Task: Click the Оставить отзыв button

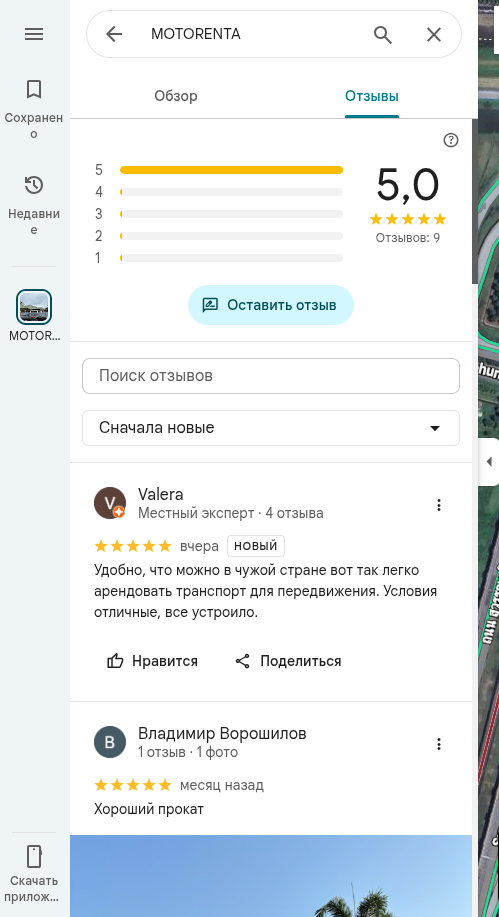Action: [271, 305]
